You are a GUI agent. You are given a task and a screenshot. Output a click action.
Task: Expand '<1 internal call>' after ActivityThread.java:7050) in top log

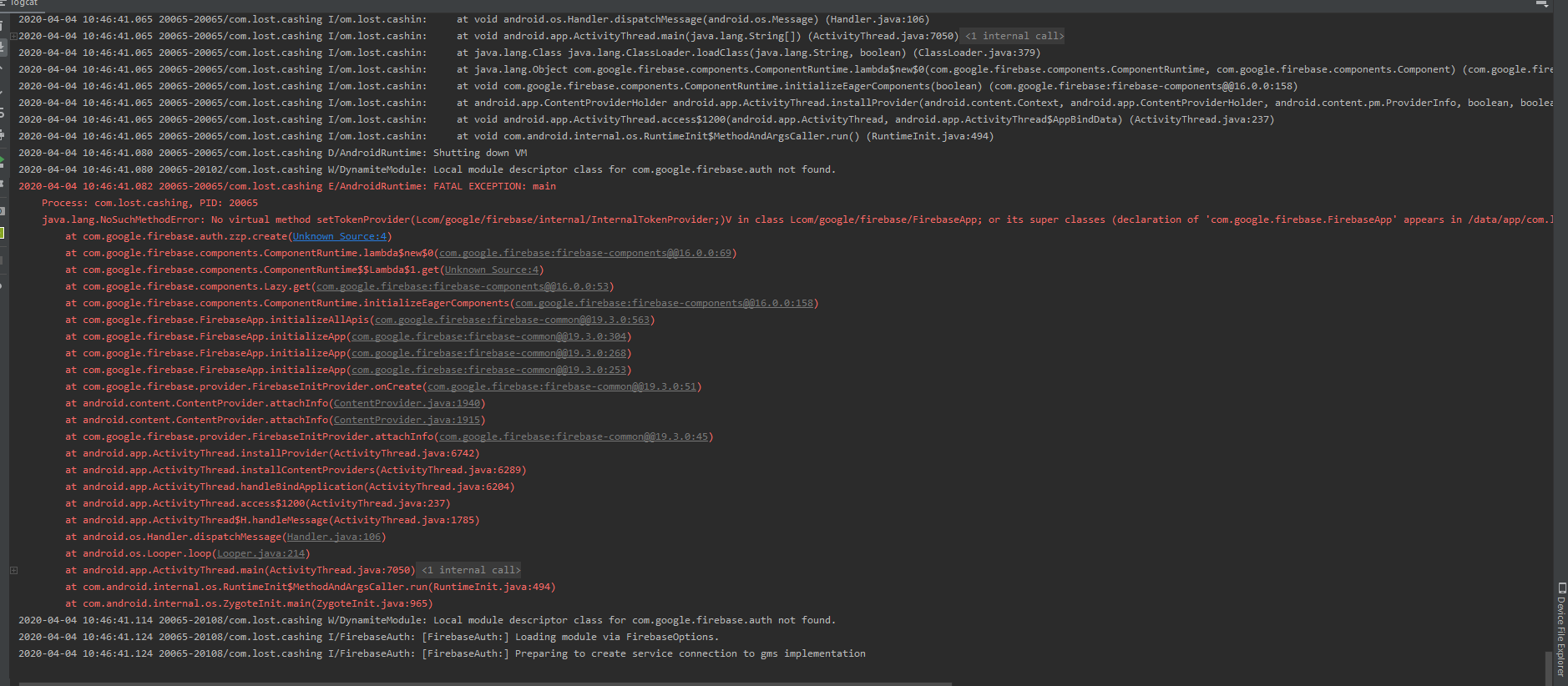(x=1014, y=36)
